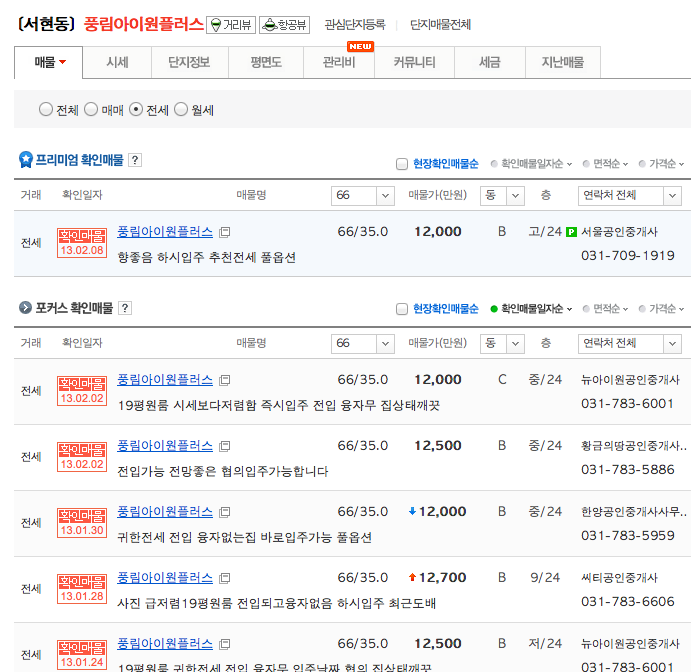Click the 씨티공인중개사 agency name
The width and height of the screenshot is (691, 672).
pos(619,578)
